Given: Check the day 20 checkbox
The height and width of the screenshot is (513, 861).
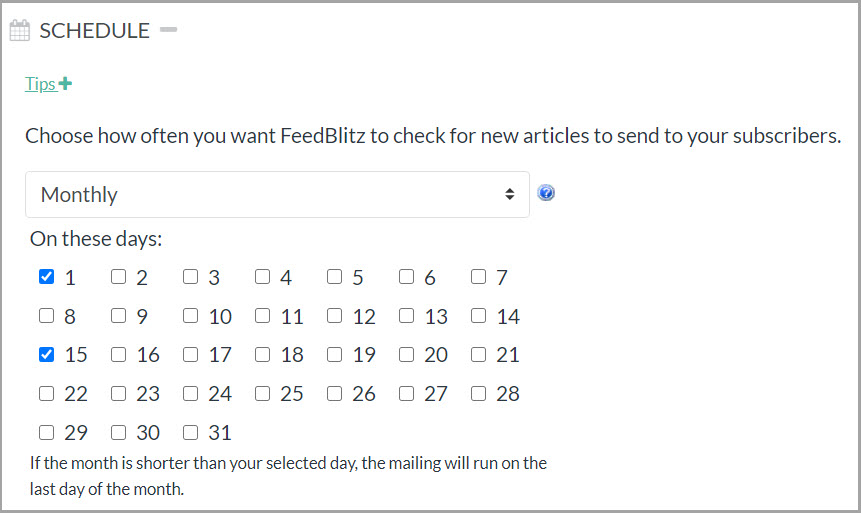Looking at the screenshot, I should tap(407, 354).
